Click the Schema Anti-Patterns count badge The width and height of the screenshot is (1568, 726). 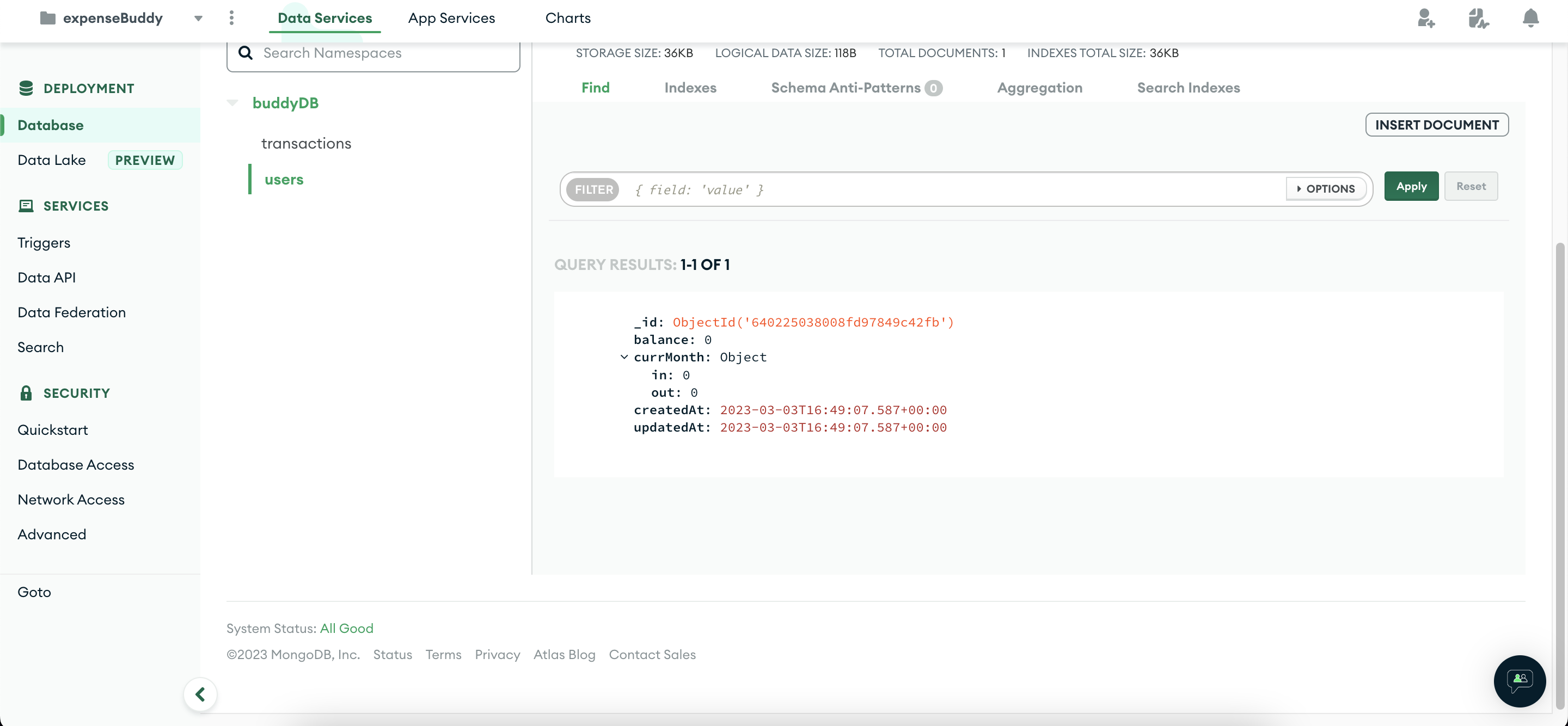click(x=933, y=88)
